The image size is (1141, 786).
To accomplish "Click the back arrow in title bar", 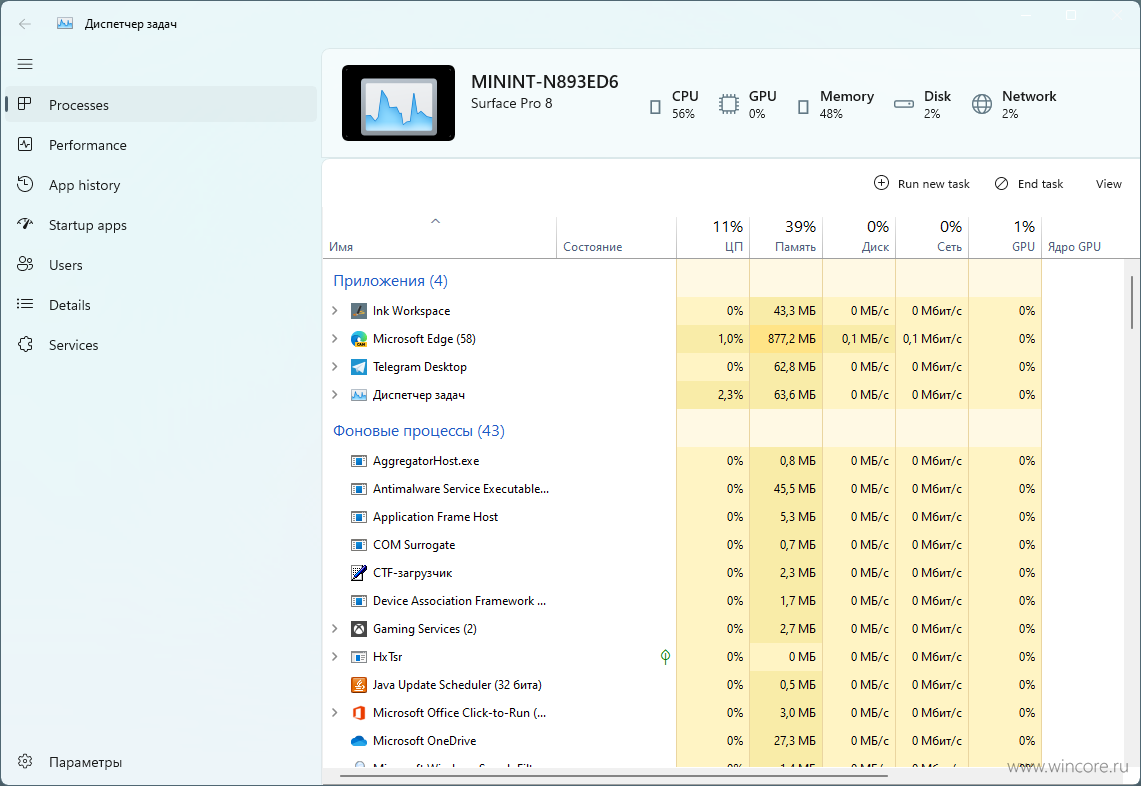I will tap(25, 24).
